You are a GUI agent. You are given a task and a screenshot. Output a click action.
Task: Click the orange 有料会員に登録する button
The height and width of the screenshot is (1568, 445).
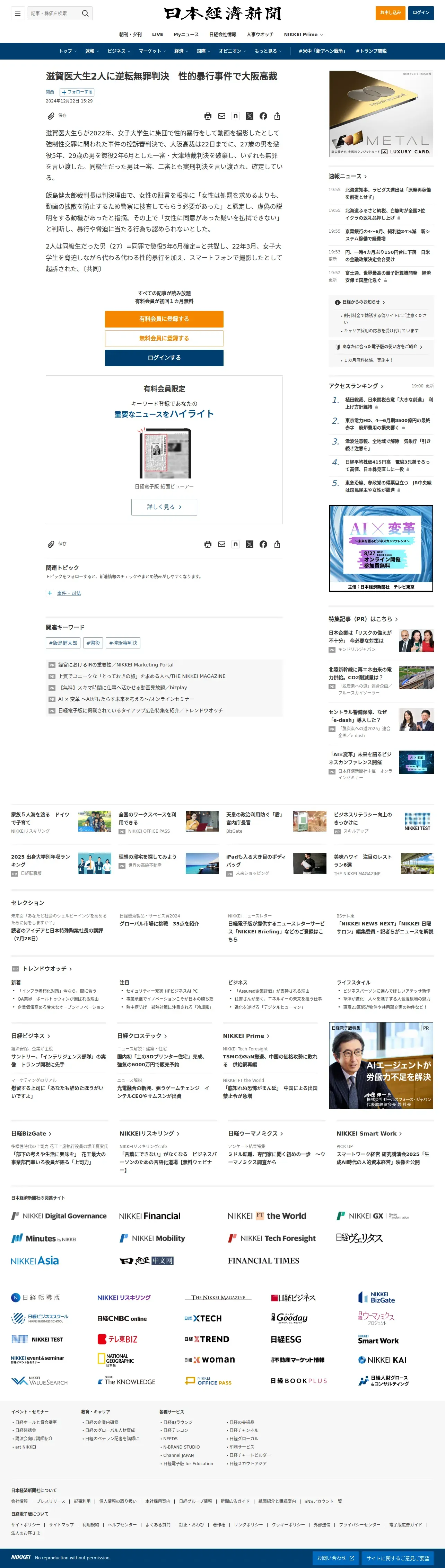coord(164,319)
